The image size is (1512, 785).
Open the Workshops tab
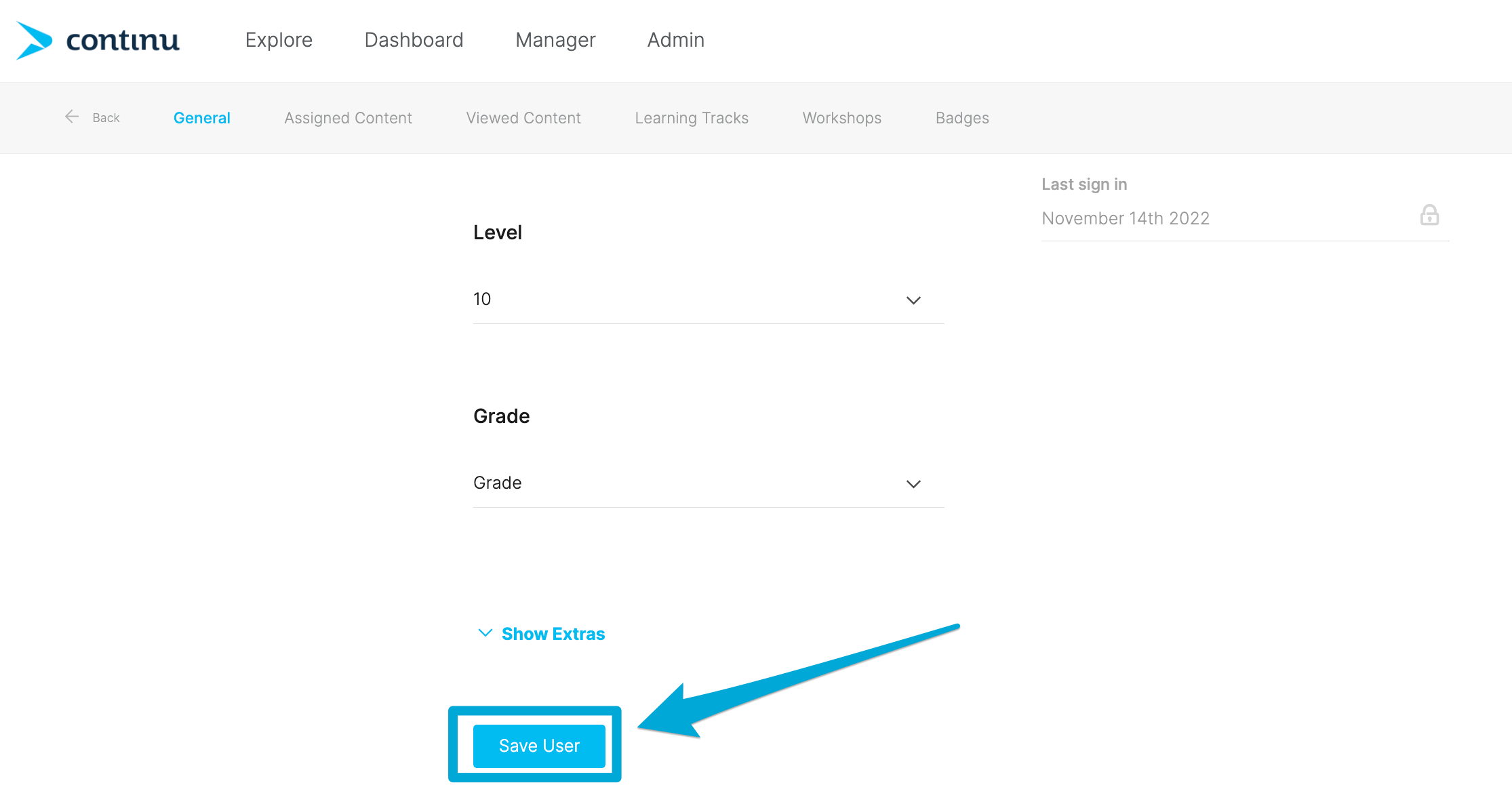pos(842,118)
